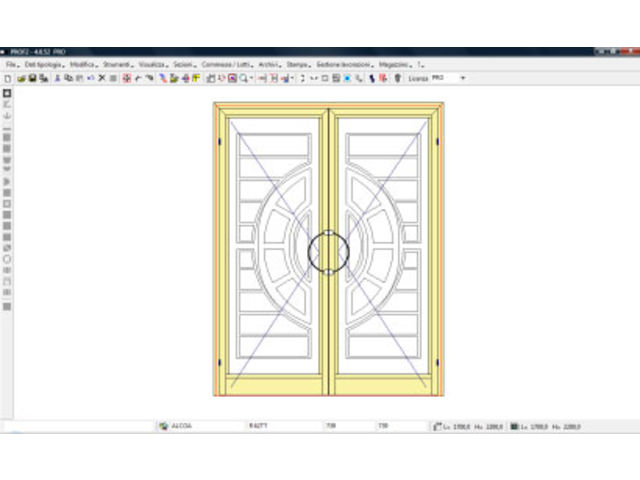The image size is (640, 480).
Task: Click the top-left blue hinge on door frame
Action: tap(220, 141)
